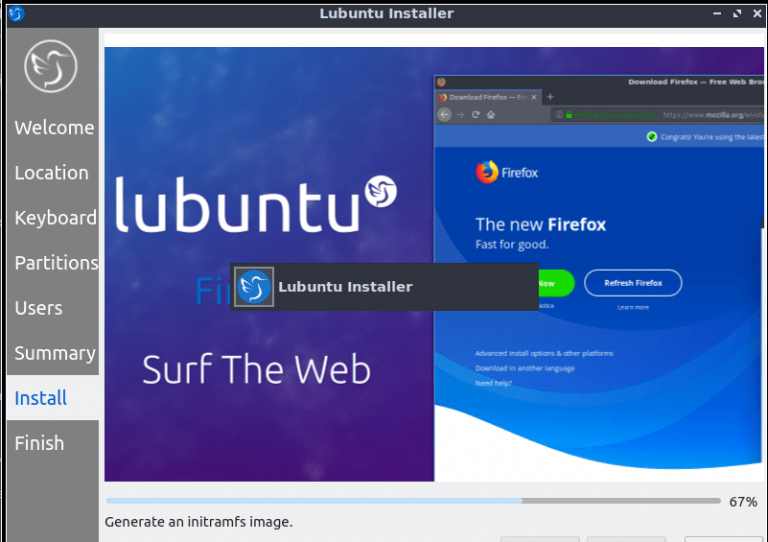This screenshot has width=768, height=542.
Task: Click the new tab plus icon in slideshow
Action: [550, 97]
